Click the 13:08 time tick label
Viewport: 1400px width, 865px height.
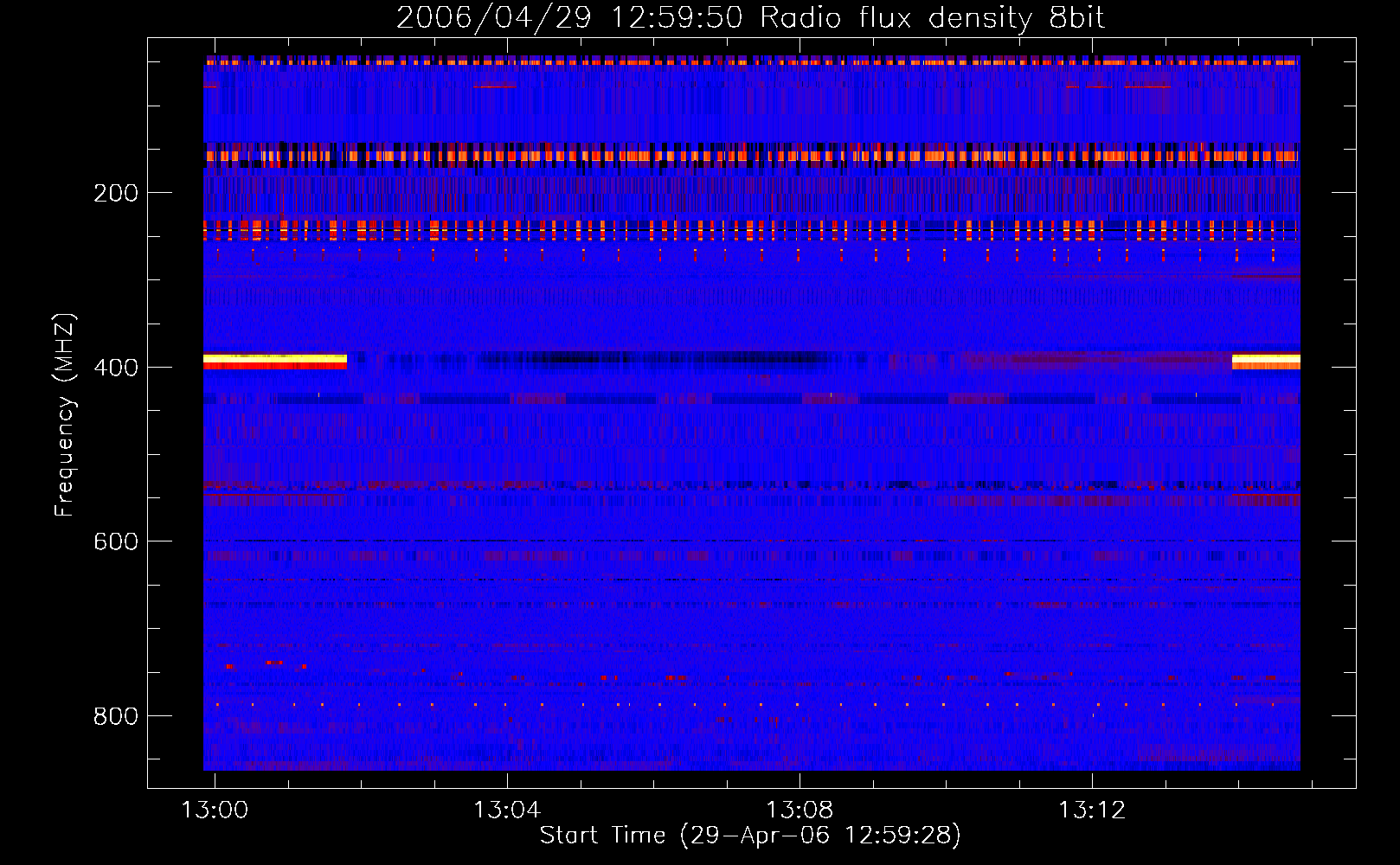tap(800, 810)
